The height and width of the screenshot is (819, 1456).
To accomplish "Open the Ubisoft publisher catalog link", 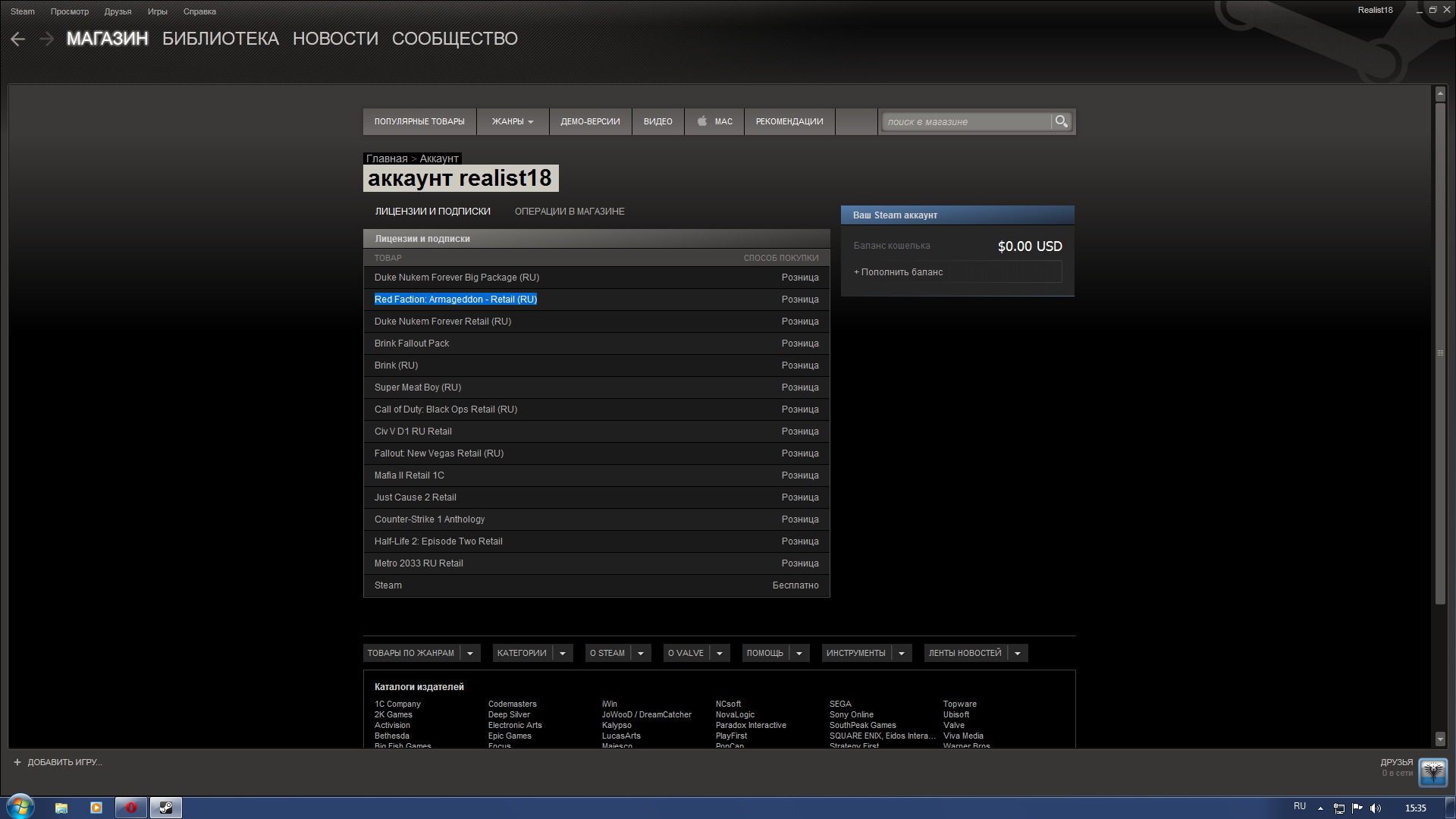I will pyautogui.click(x=956, y=714).
